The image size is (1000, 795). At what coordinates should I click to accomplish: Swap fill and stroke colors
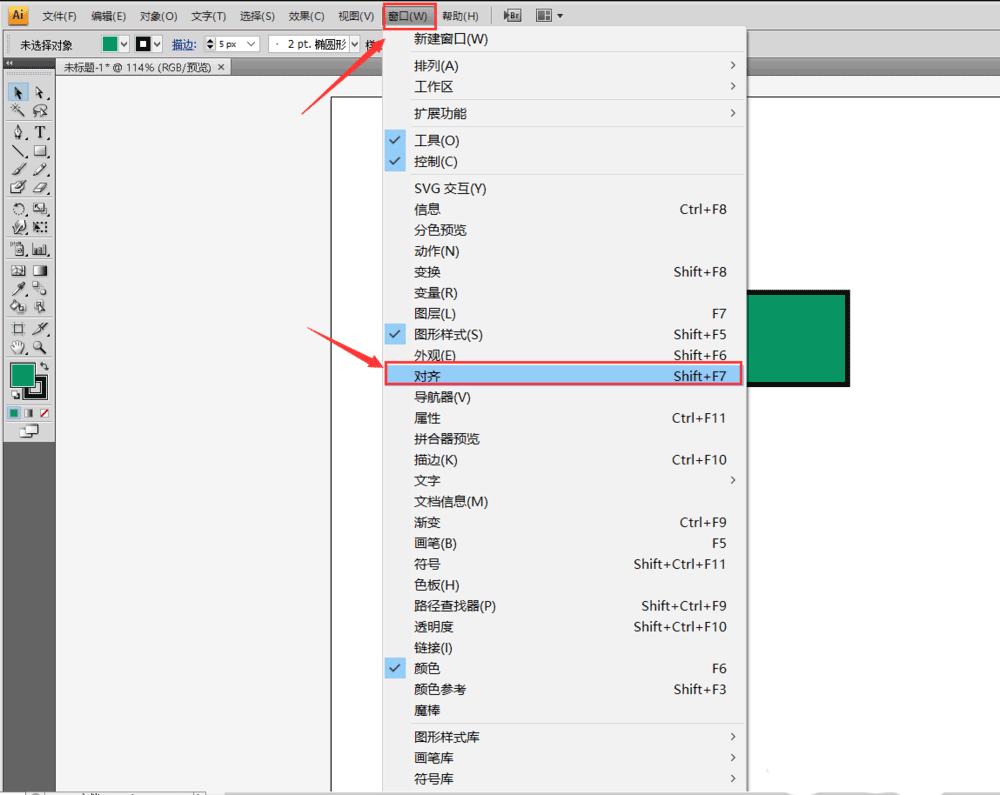pyautogui.click(x=44, y=367)
